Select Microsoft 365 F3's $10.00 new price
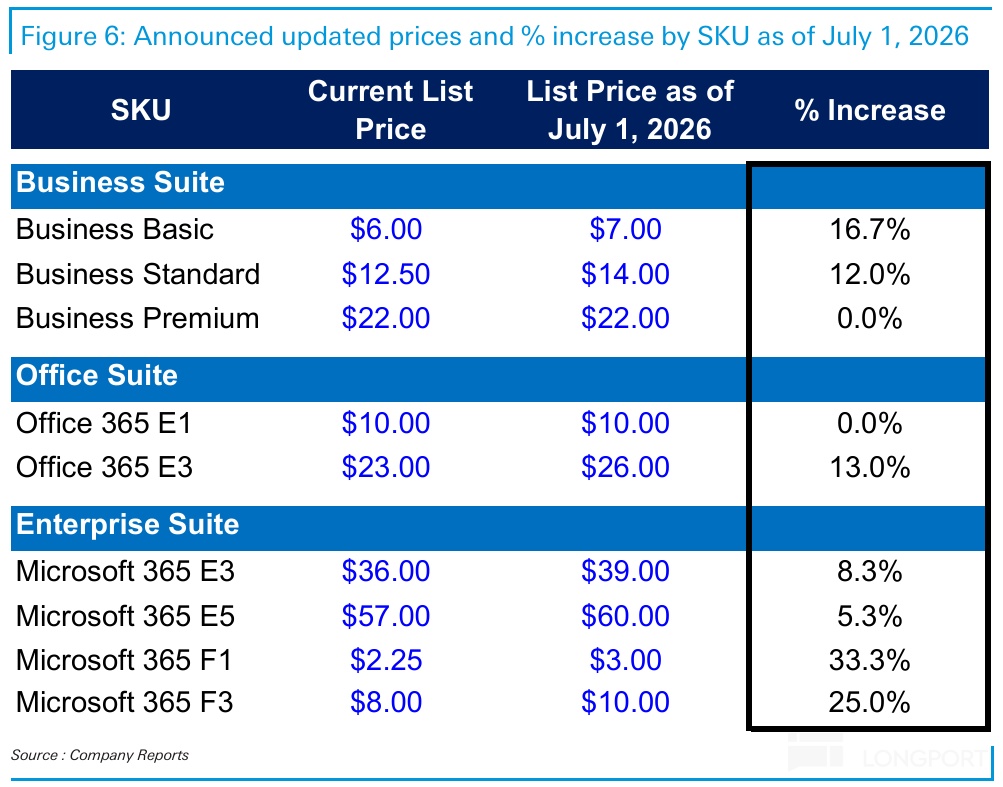The width and height of the screenshot is (1003, 787). coord(625,703)
